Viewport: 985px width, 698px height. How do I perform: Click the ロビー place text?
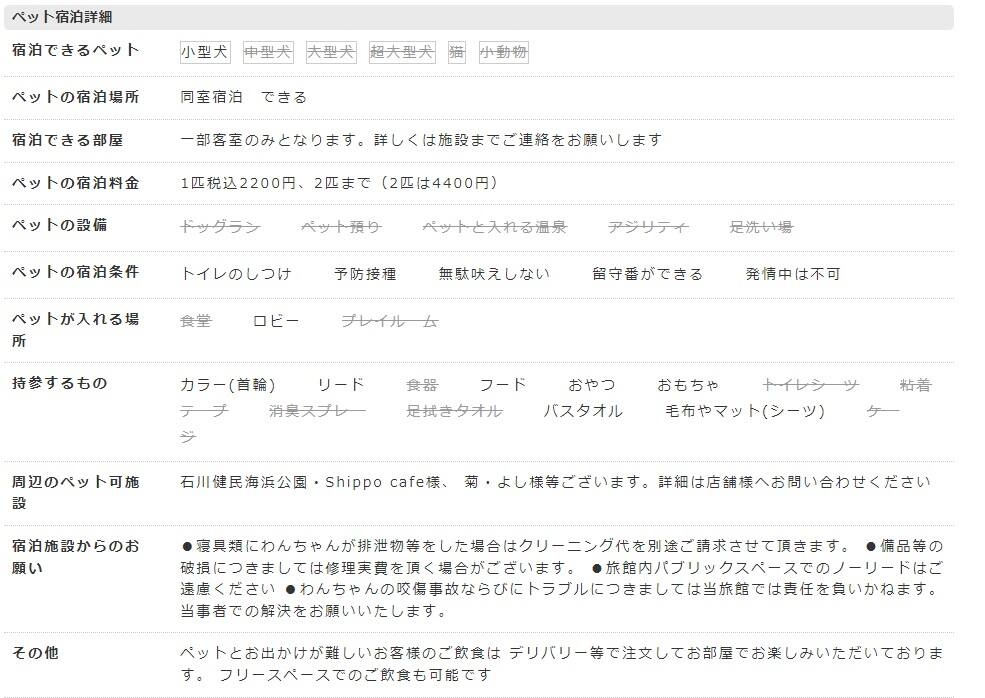276,321
